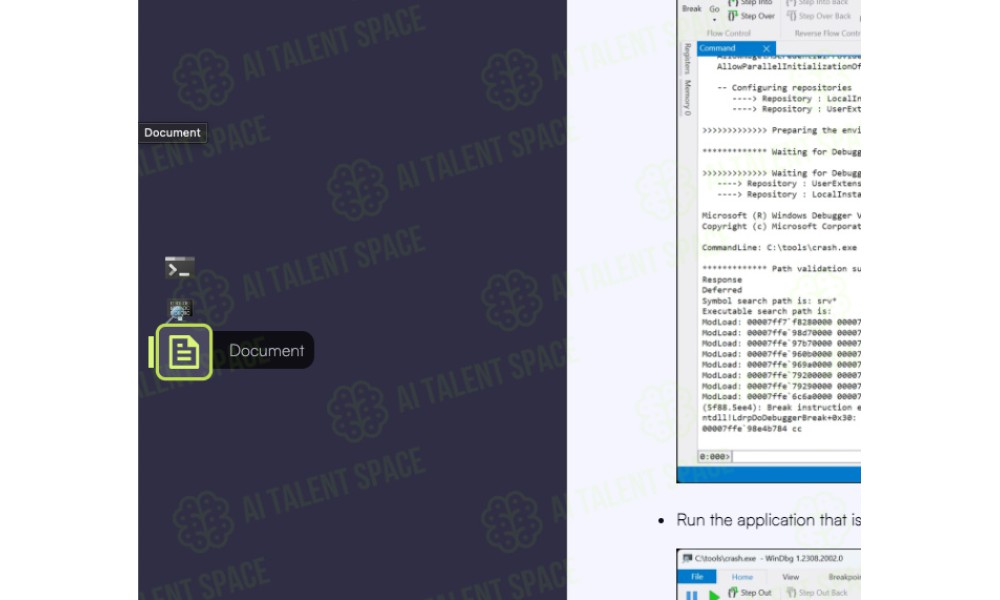Click the lower WinDbg title bar app icon
The image size is (1000, 600).
coord(687,559)
